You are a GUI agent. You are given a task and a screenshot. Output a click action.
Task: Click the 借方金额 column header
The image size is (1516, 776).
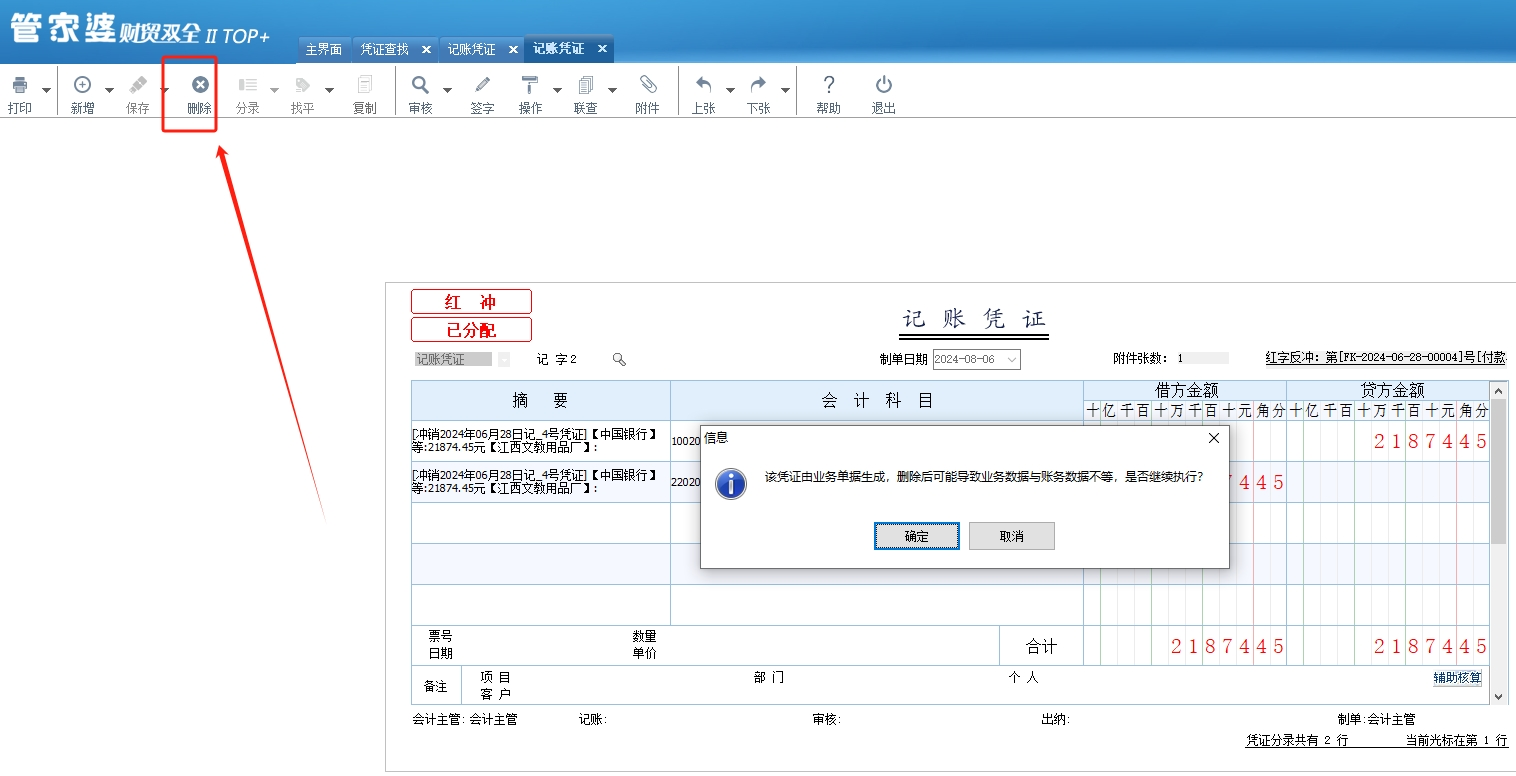pyautogui.click(x=1186, y=391)
